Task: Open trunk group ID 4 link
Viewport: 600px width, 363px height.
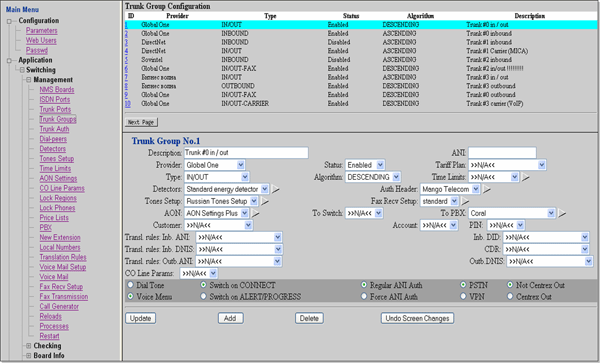Action: 126,51
